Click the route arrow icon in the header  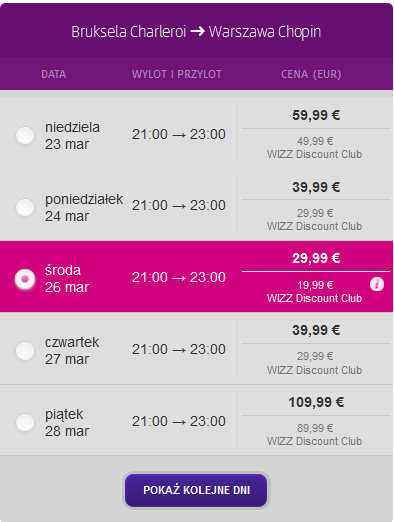coord(197,31)
